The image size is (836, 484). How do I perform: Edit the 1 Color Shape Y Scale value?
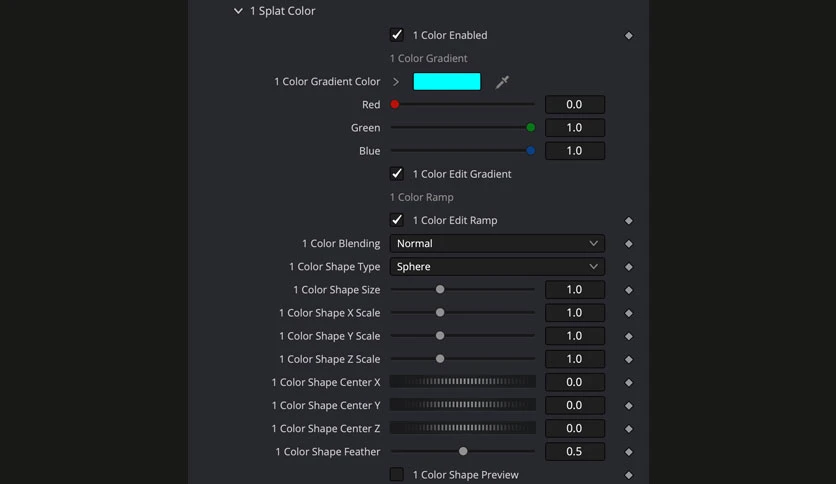pyautogui.click(x=575, y=336)
